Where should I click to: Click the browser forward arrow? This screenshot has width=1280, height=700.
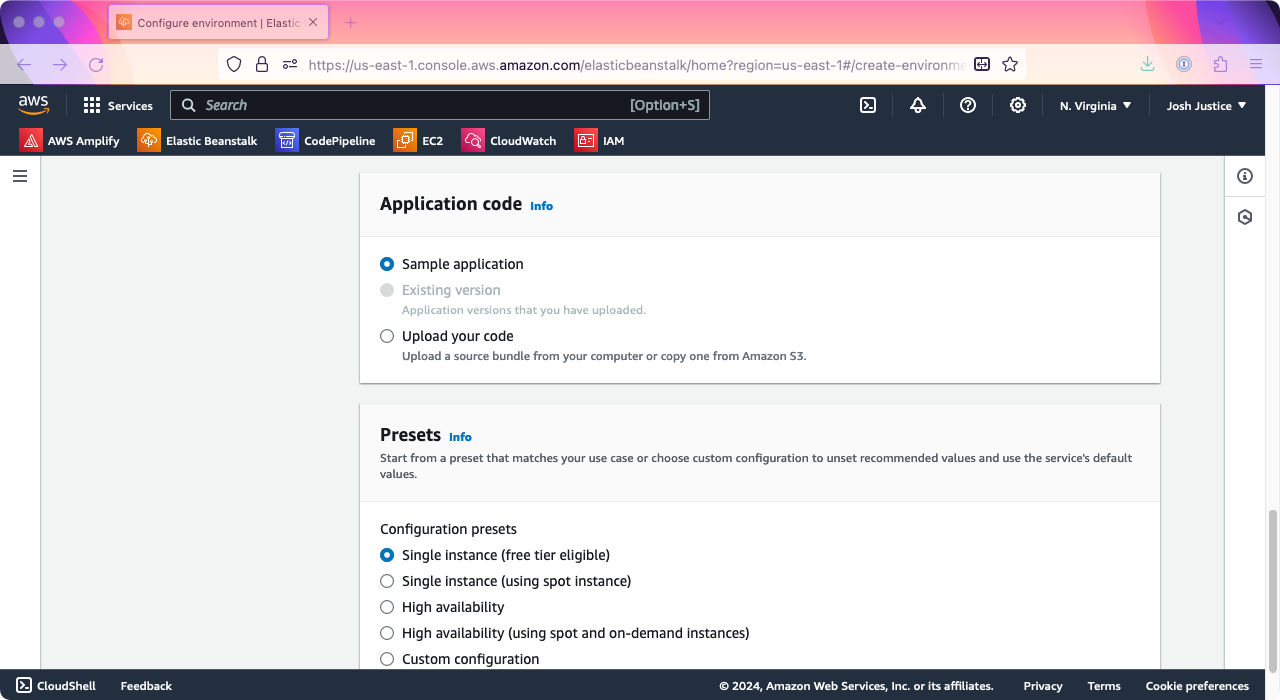tap(60, 64)
